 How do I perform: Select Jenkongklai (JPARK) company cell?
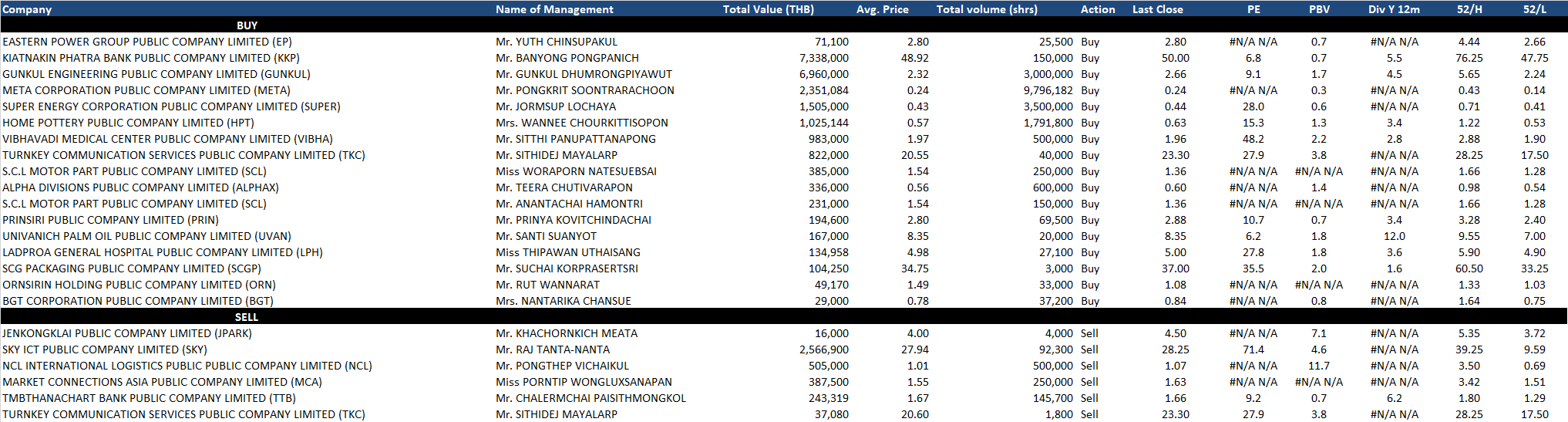click(x=127, y=333)
